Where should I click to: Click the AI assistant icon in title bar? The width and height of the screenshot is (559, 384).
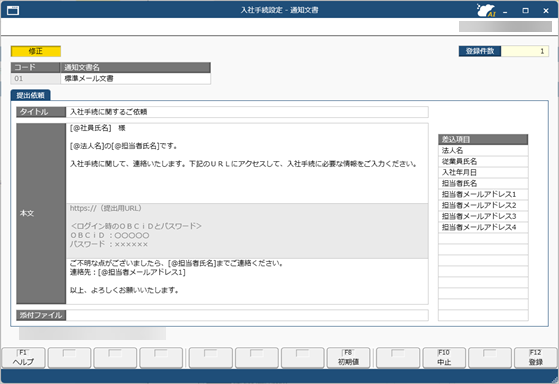pos(486,10)
